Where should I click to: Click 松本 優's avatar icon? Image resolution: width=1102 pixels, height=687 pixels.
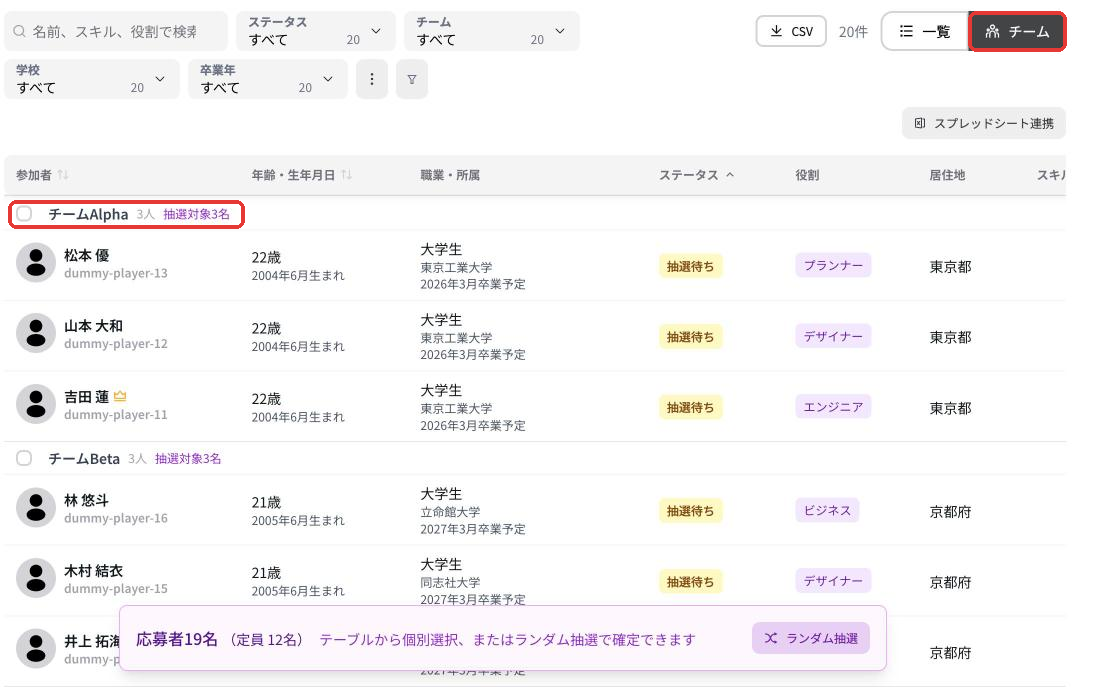[x=36, y=263]
